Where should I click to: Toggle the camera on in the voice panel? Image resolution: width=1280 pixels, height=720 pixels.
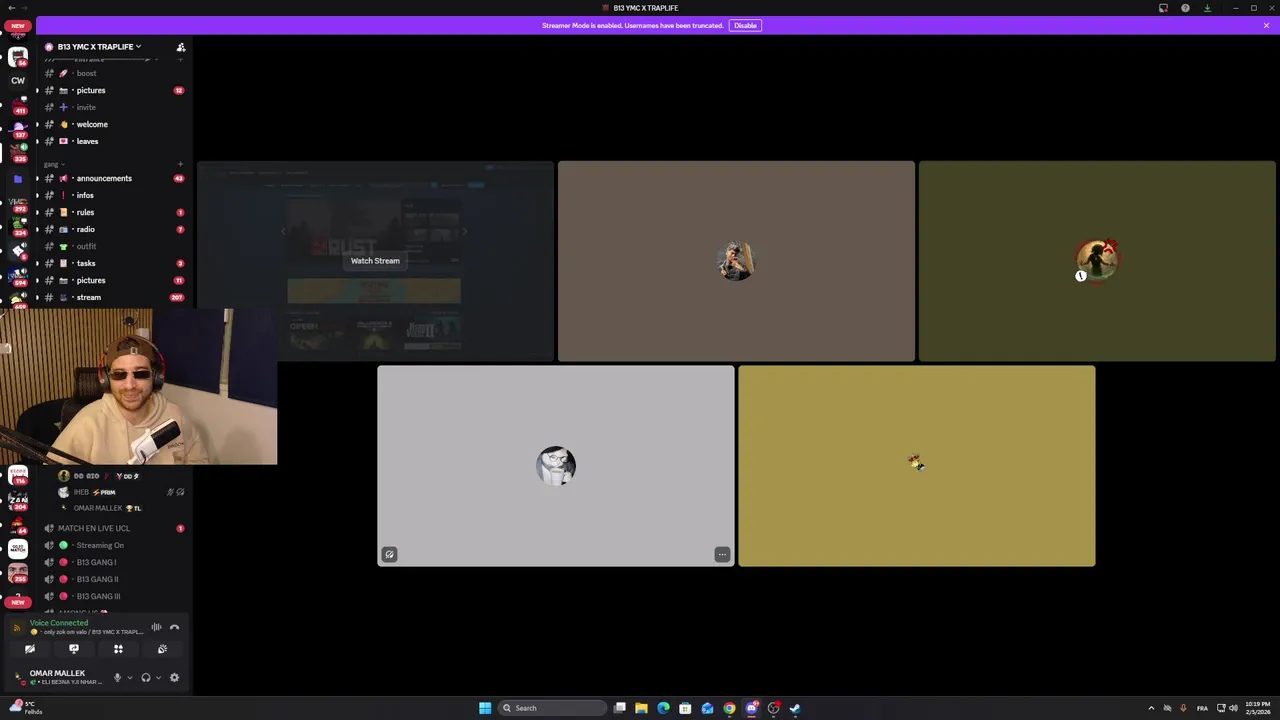point(30,649)
